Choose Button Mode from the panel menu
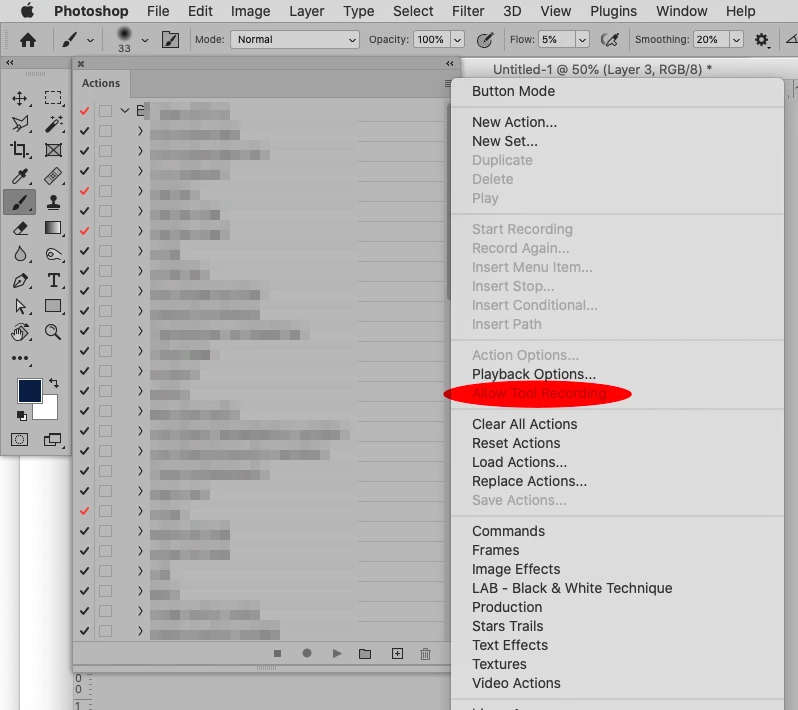798x710 pixels. [514, 91]
